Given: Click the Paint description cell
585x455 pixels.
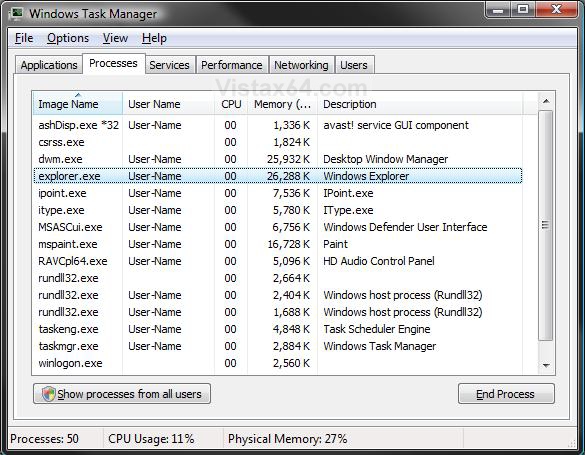Looking at the screenshot, I should [x=335, y=244].
